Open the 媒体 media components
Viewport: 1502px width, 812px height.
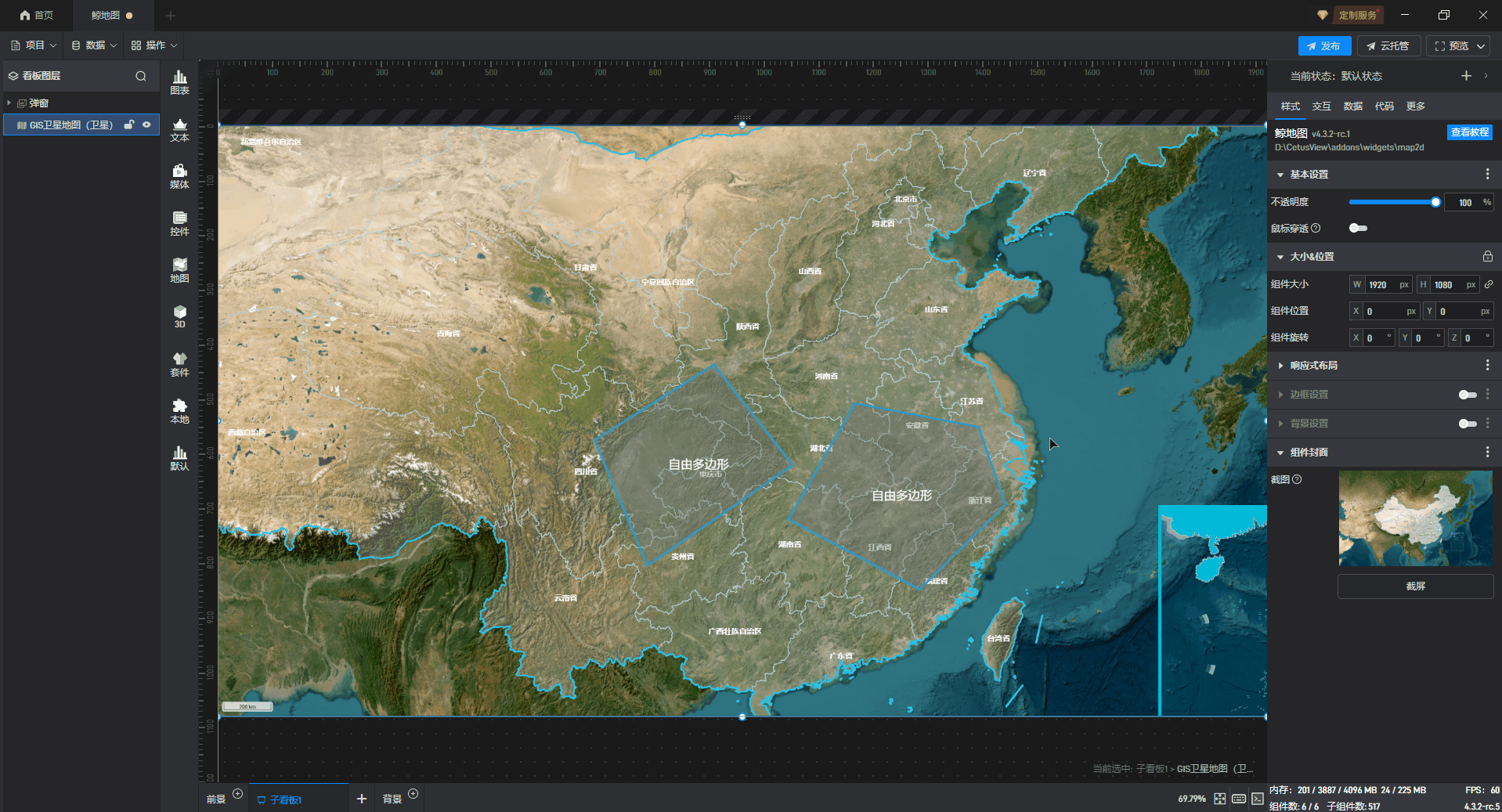(179, 176)
